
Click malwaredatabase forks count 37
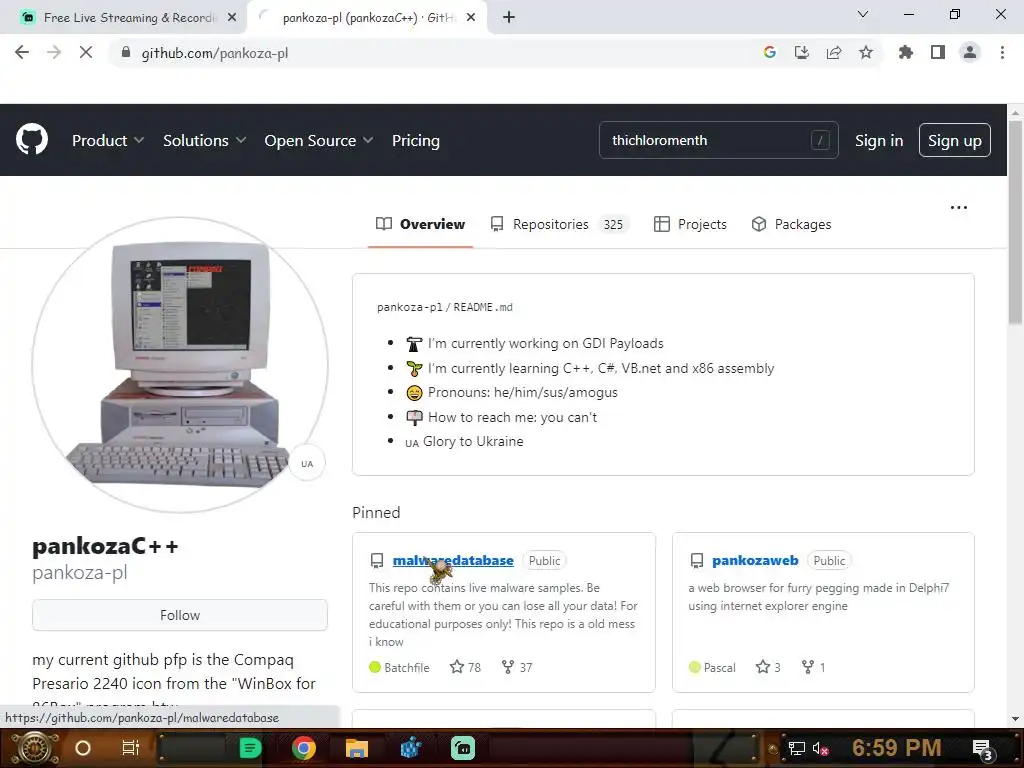[x=517, y=667]
